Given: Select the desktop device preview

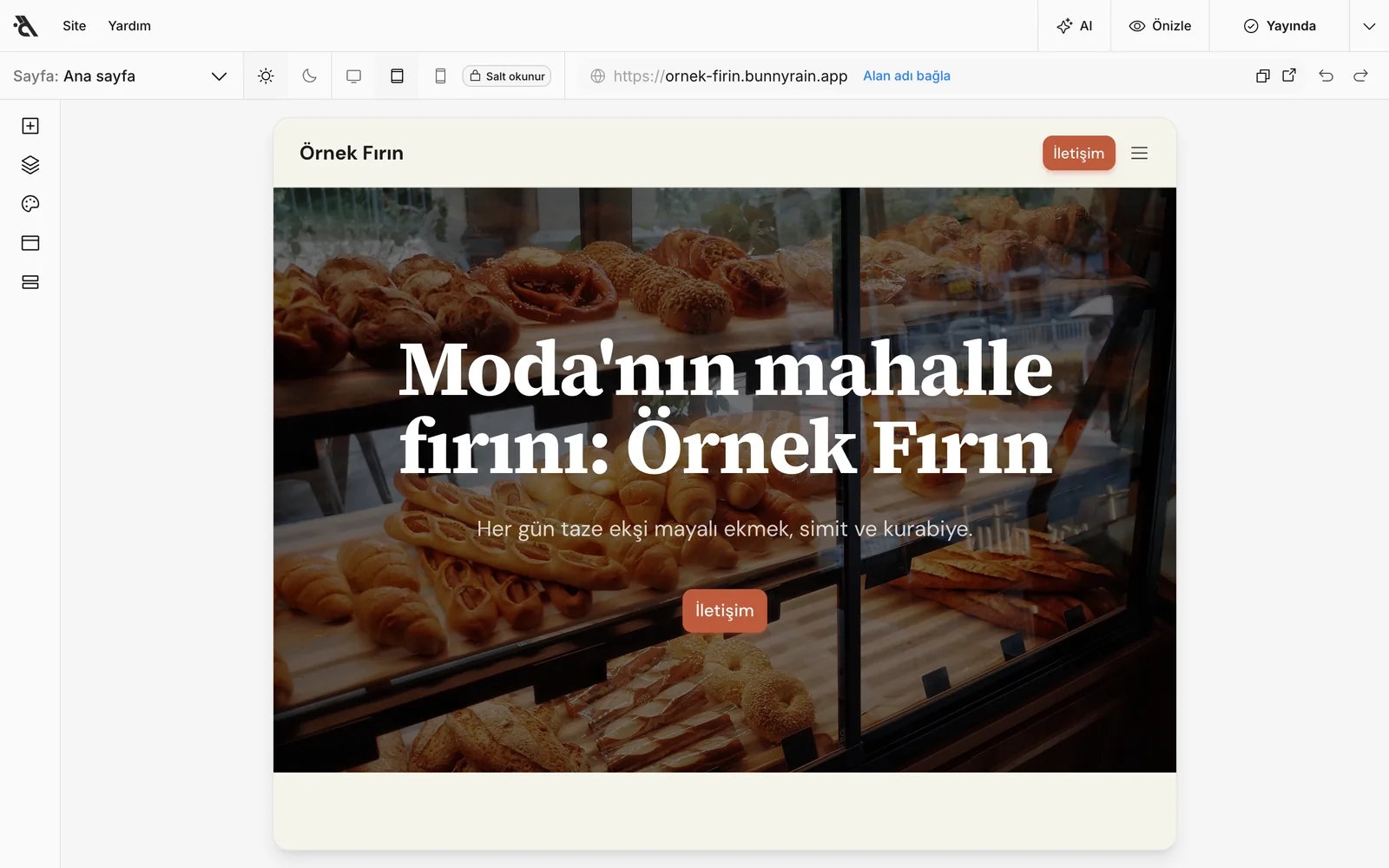Looking at the screenshot, I should (353, 76).
